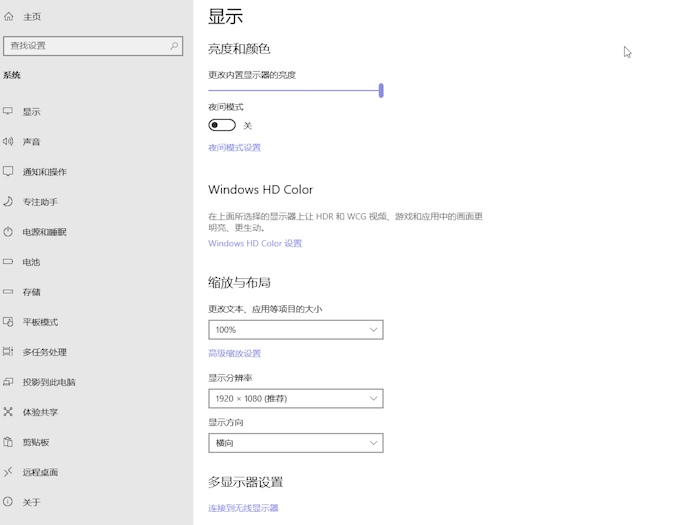Click the About info icon

pos(8,502)
